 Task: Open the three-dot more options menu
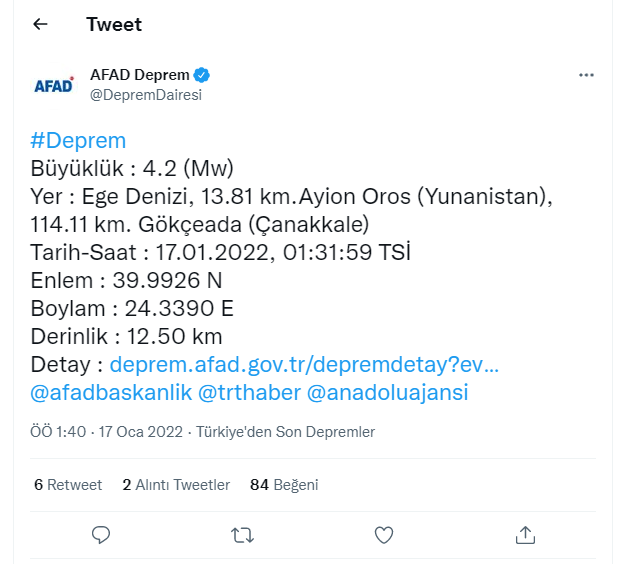coord(587,75)
